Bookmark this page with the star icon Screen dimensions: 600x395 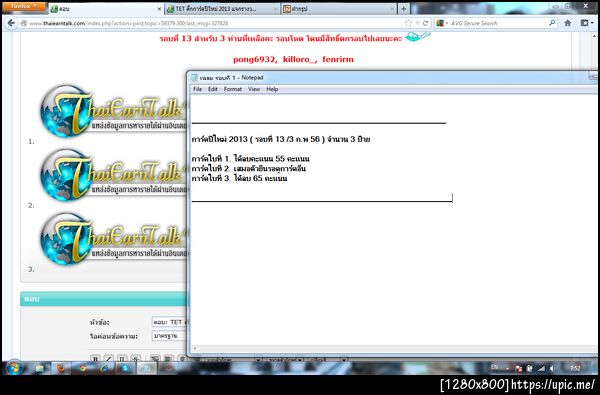pyautogui.click(x=408, y=23)
